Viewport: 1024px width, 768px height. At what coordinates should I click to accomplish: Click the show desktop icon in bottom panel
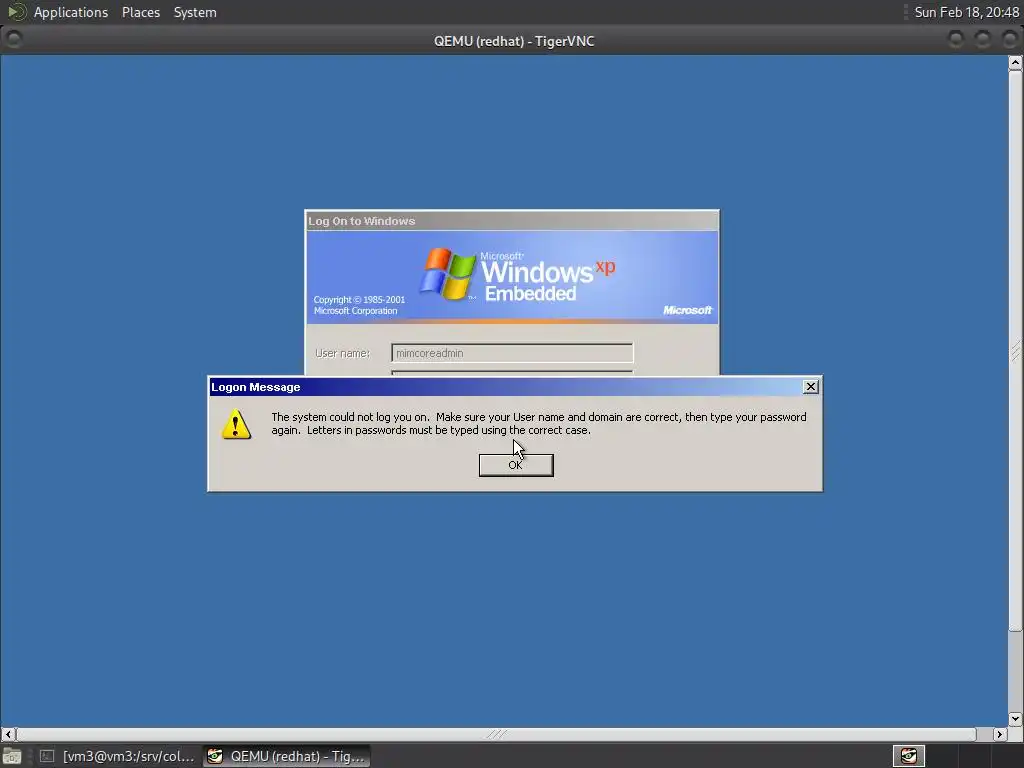pyautogui.click(x=12, y=756)
